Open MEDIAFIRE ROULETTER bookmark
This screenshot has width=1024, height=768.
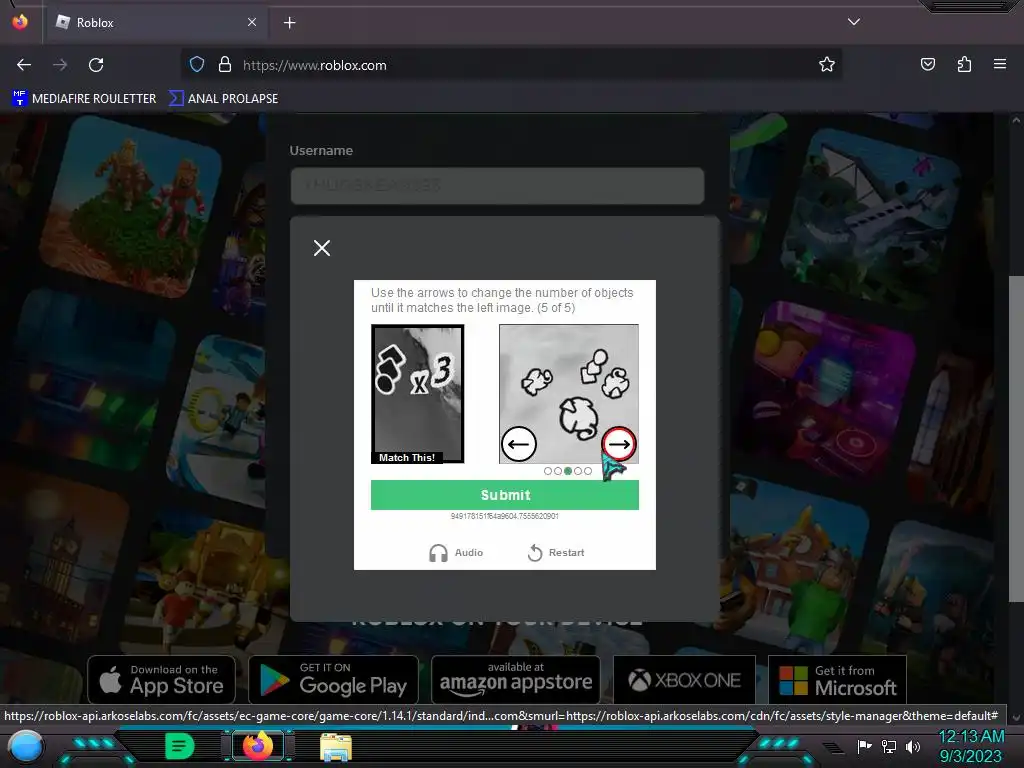(x=84, y=99)
